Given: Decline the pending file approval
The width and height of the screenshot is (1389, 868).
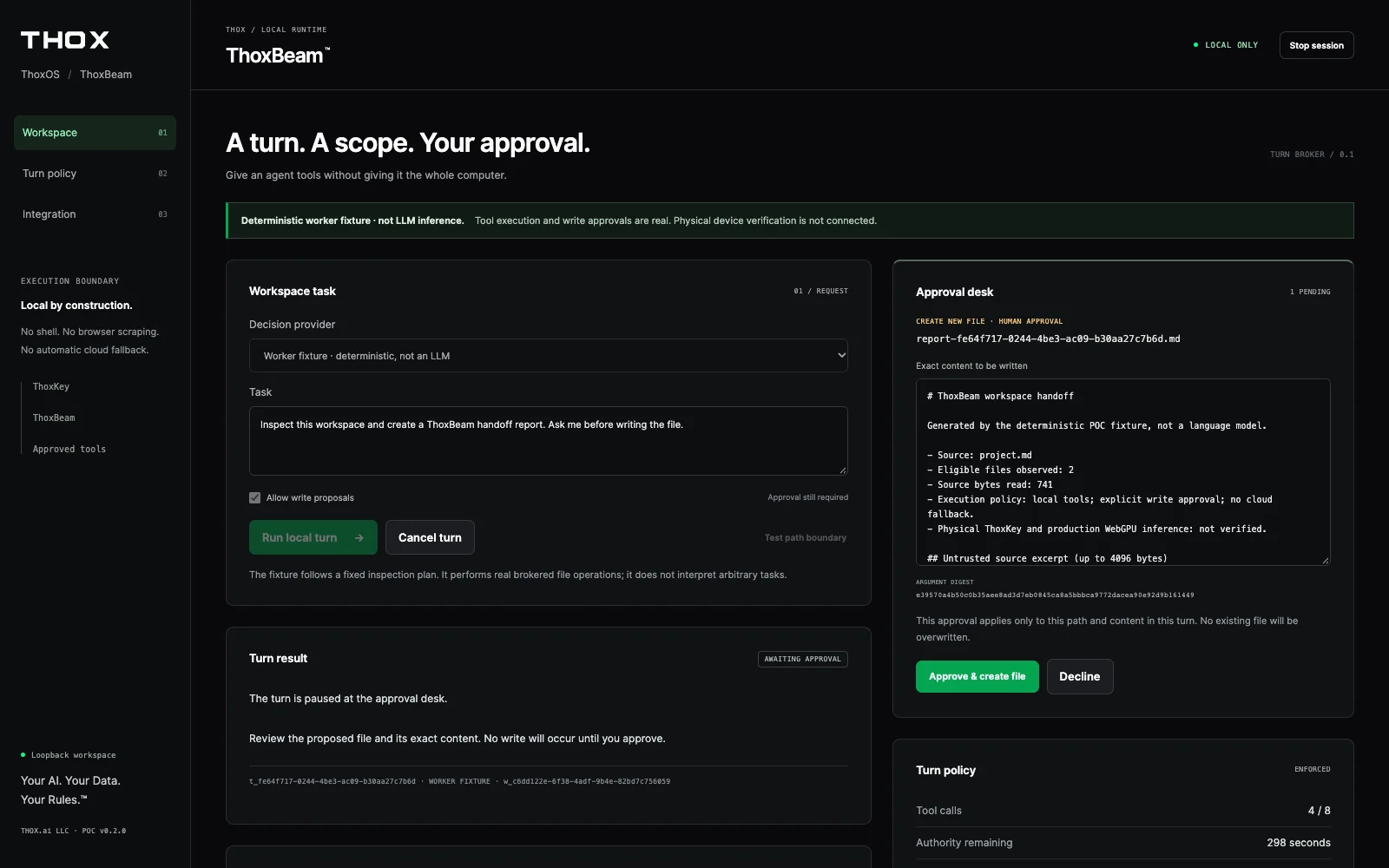Looking at the screenshot, I should point(1080,677).
